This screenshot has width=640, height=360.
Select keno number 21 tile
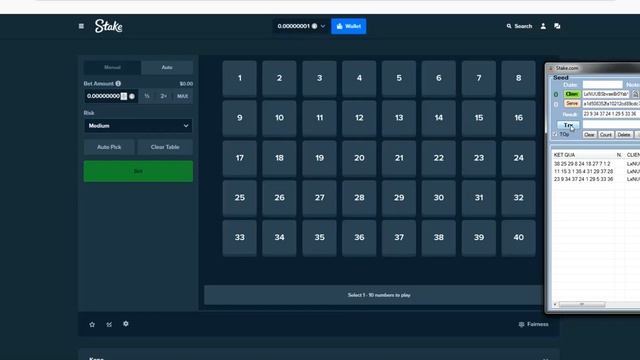(399, 158)
